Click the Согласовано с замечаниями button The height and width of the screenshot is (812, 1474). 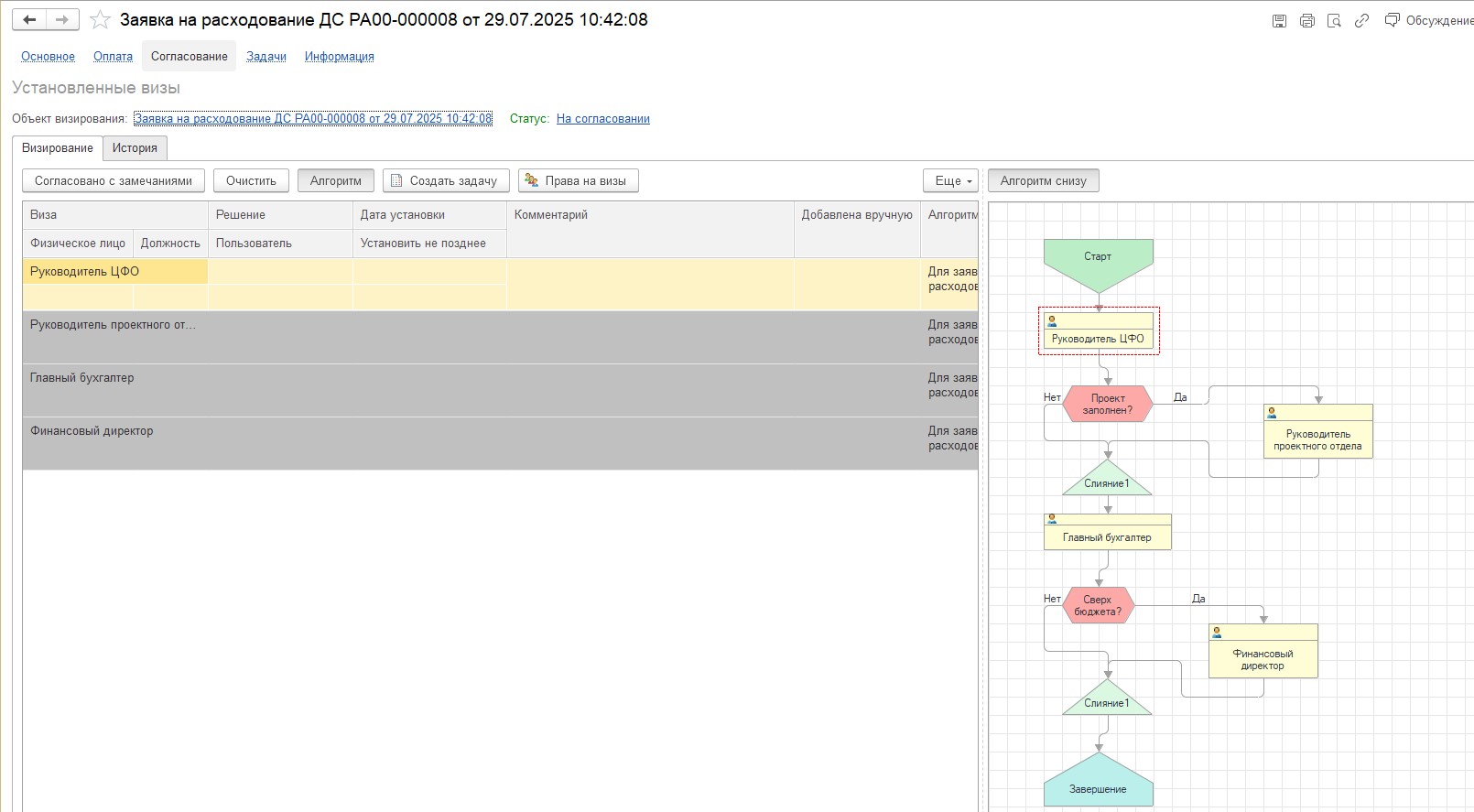(113, 181)
